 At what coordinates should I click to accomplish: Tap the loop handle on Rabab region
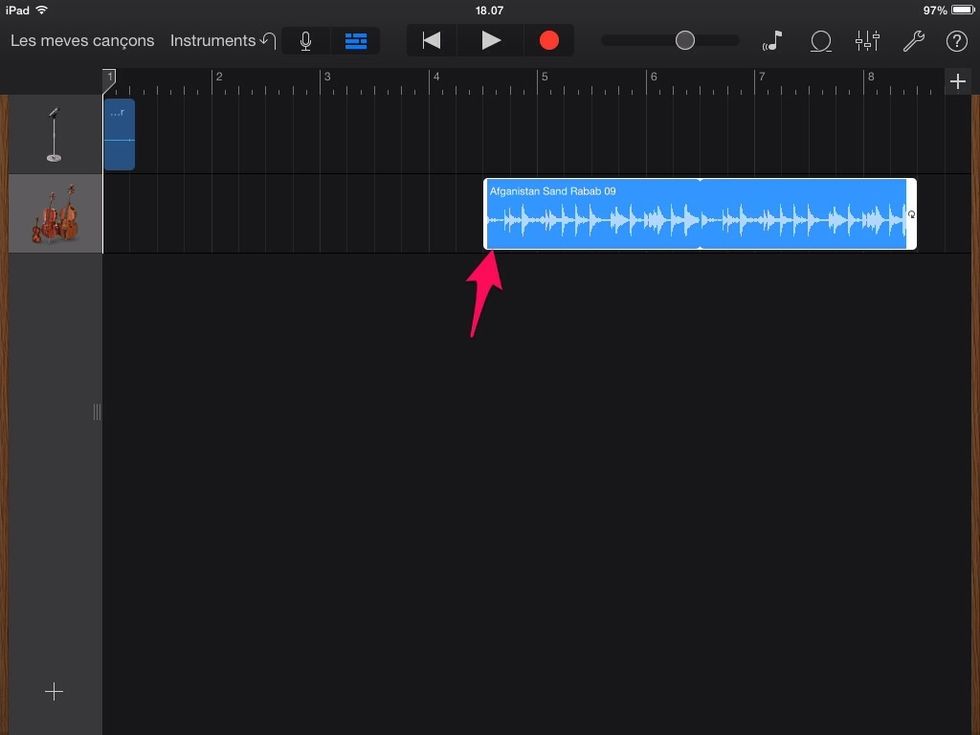[911, 215]
